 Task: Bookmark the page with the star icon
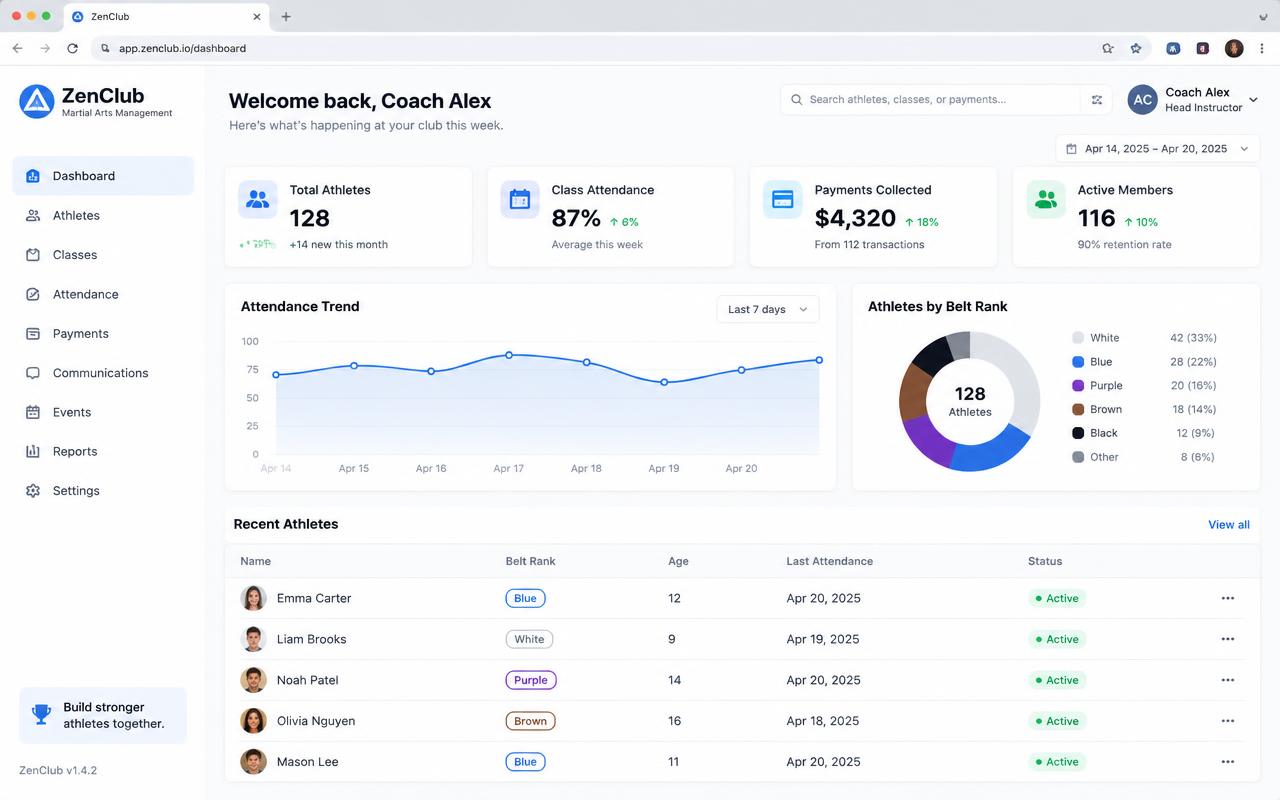click(x=1136, y=48)
